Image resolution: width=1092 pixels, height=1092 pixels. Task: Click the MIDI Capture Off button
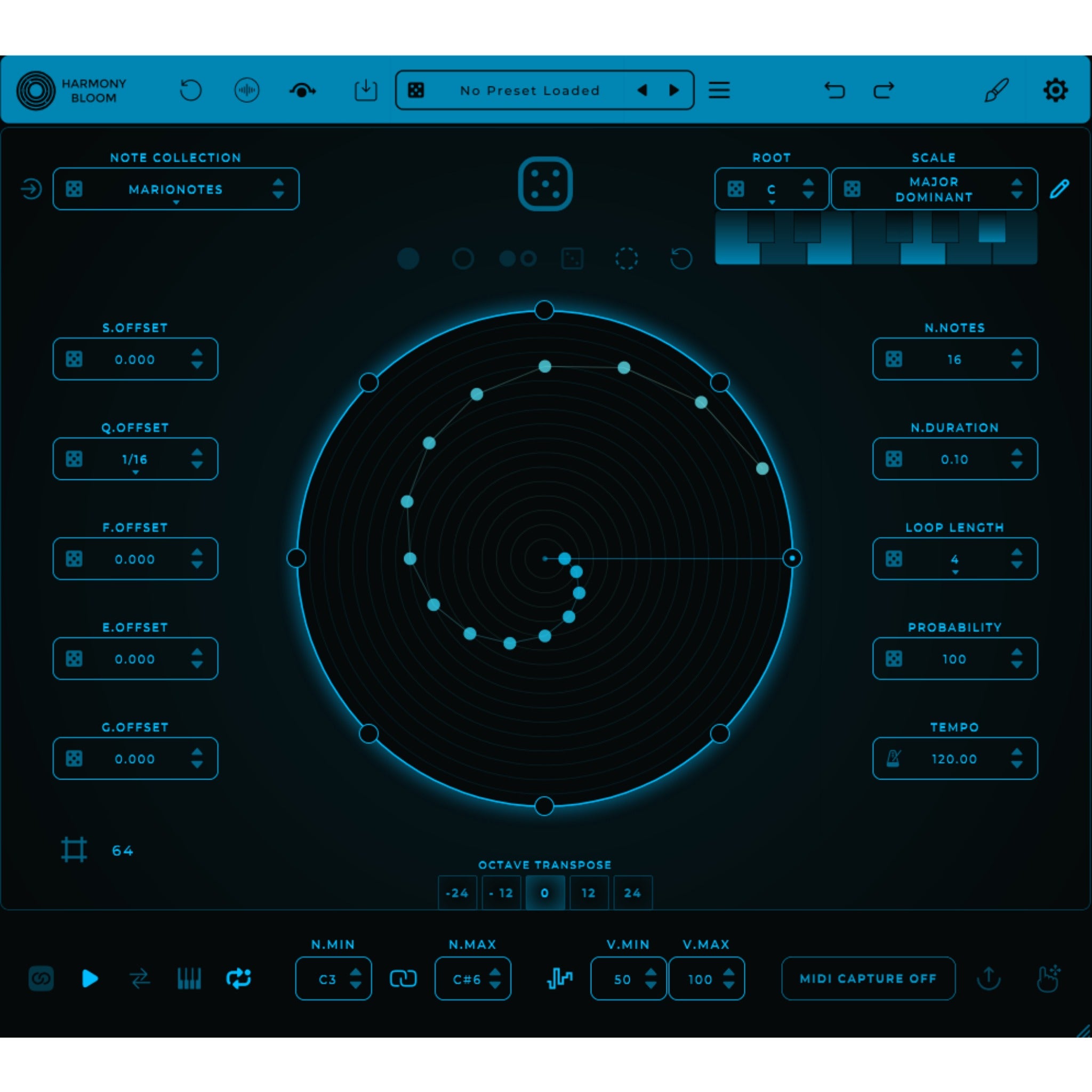coord(868,978)
